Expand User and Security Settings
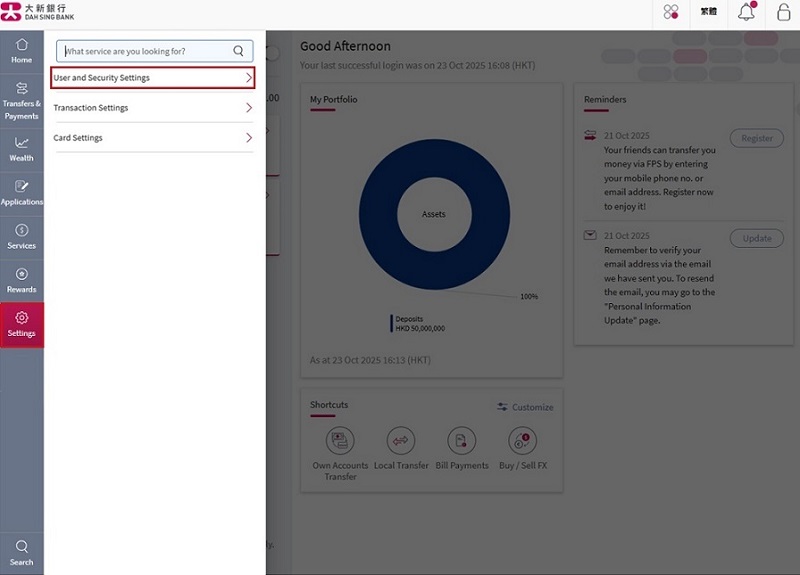Viewport: 800px width, 575px height. click(153, 78)
